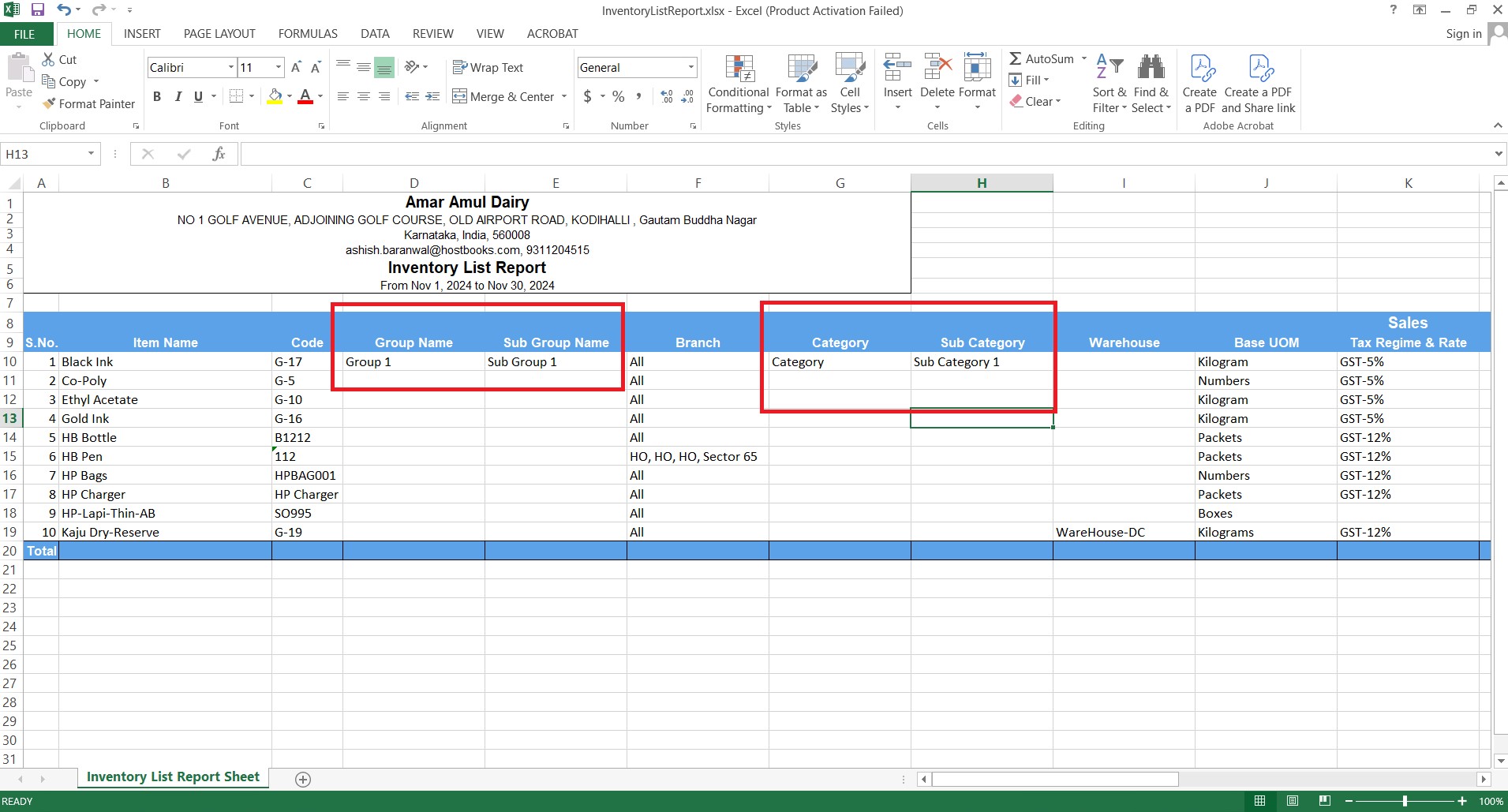Toggle Bold formatting
The image size is (1508, 812).
coord(157,96)
